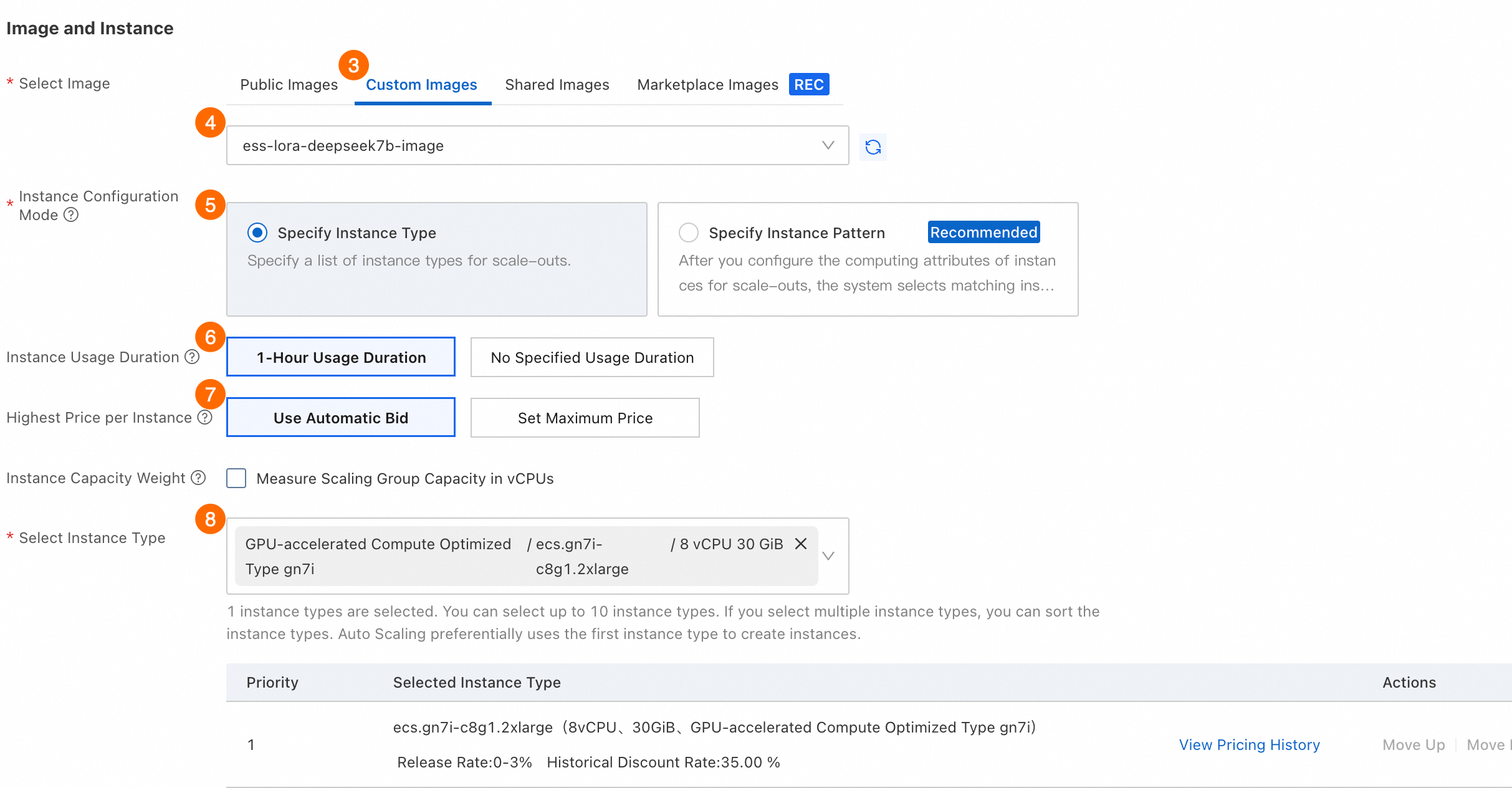Click help icon beside Instance Usage Duration
1512x788 pixels.
[x=193, y=357]
